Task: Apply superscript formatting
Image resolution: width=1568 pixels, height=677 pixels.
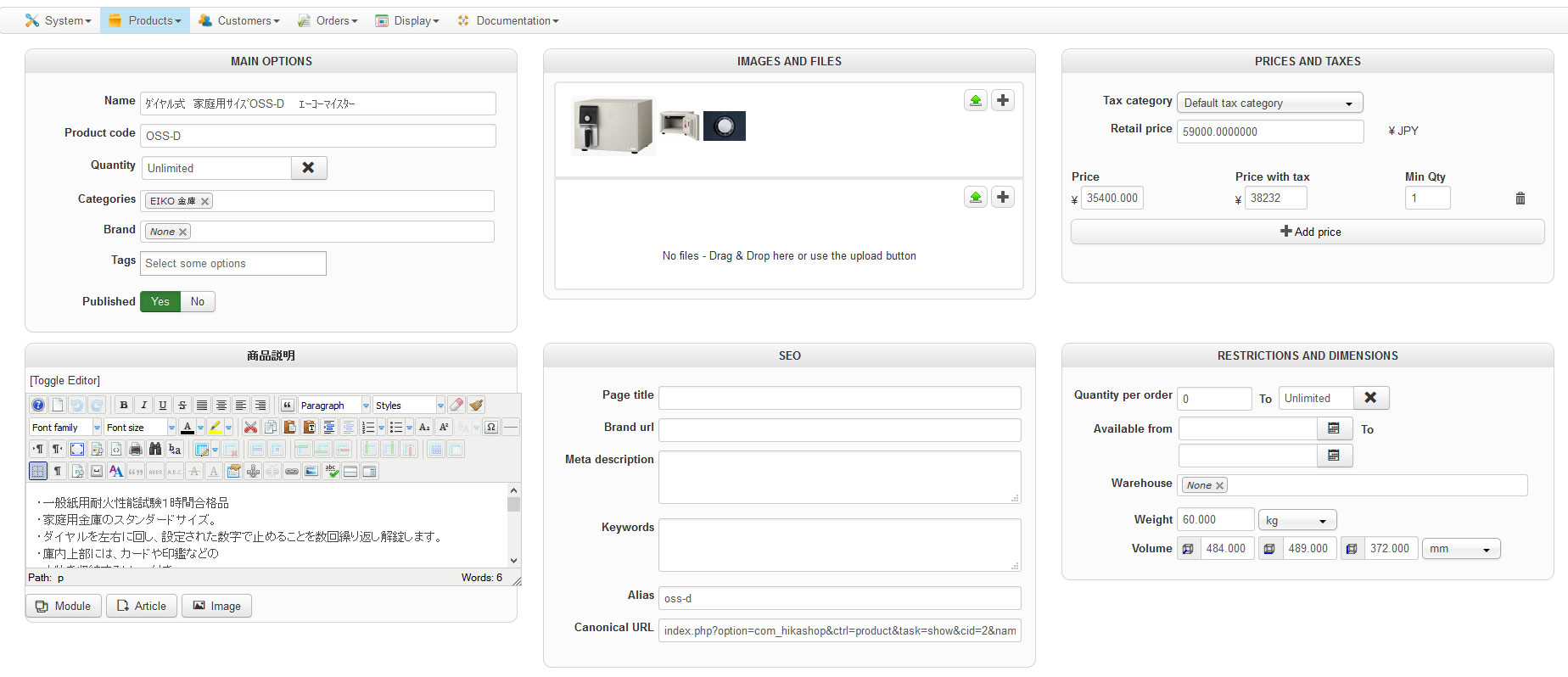Action: point(444,428)
